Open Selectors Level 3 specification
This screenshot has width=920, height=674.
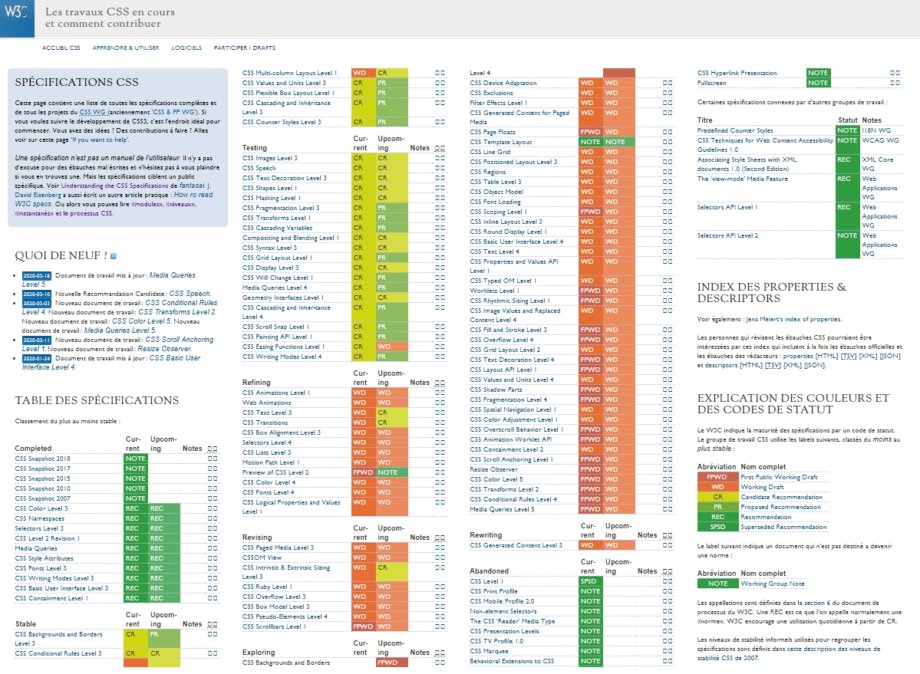coord(39,529)
